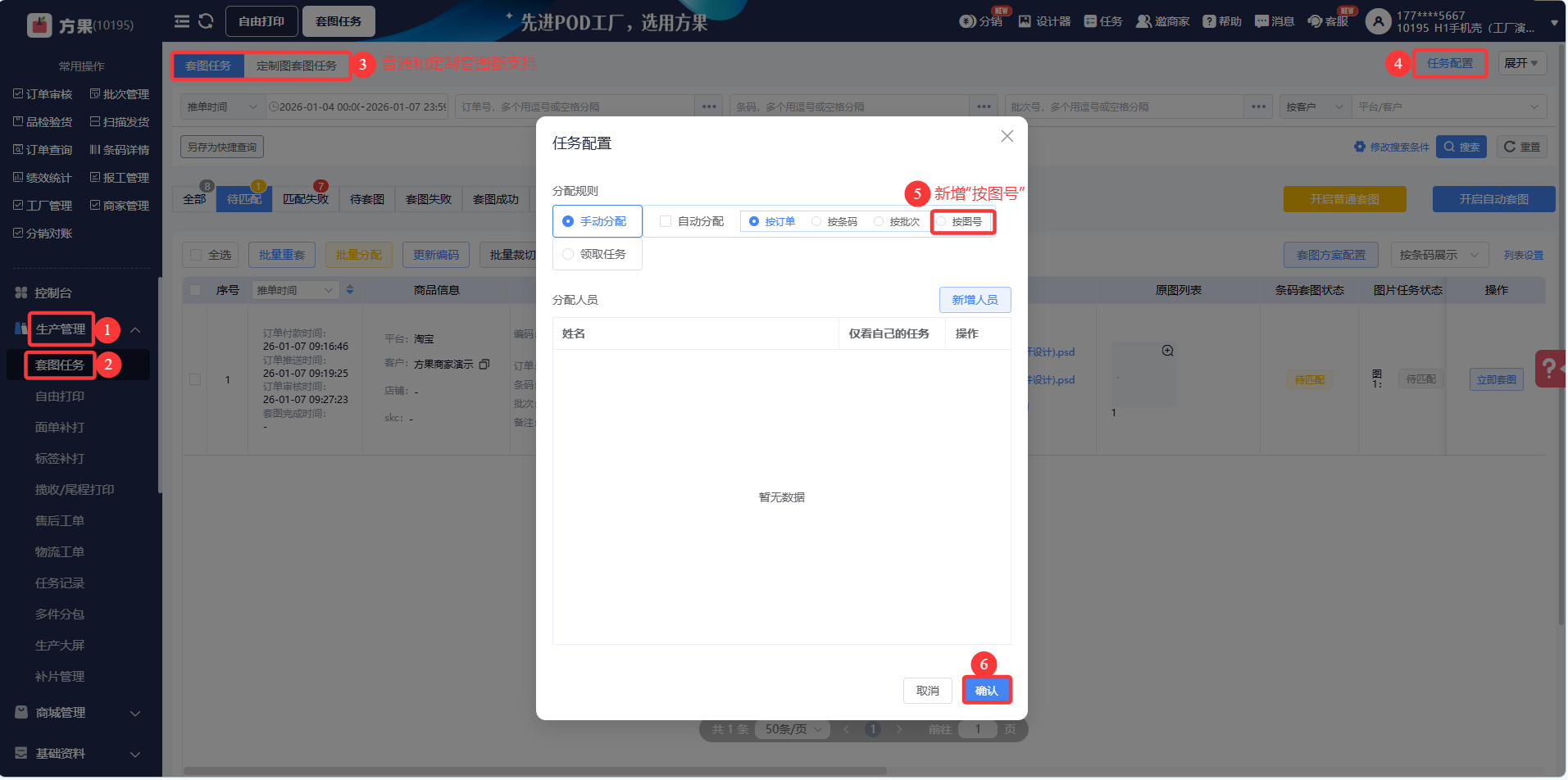Open the 50条/页 page size dropdown
The height and width of the screenshot is (780, 1568).
point(793,729)
